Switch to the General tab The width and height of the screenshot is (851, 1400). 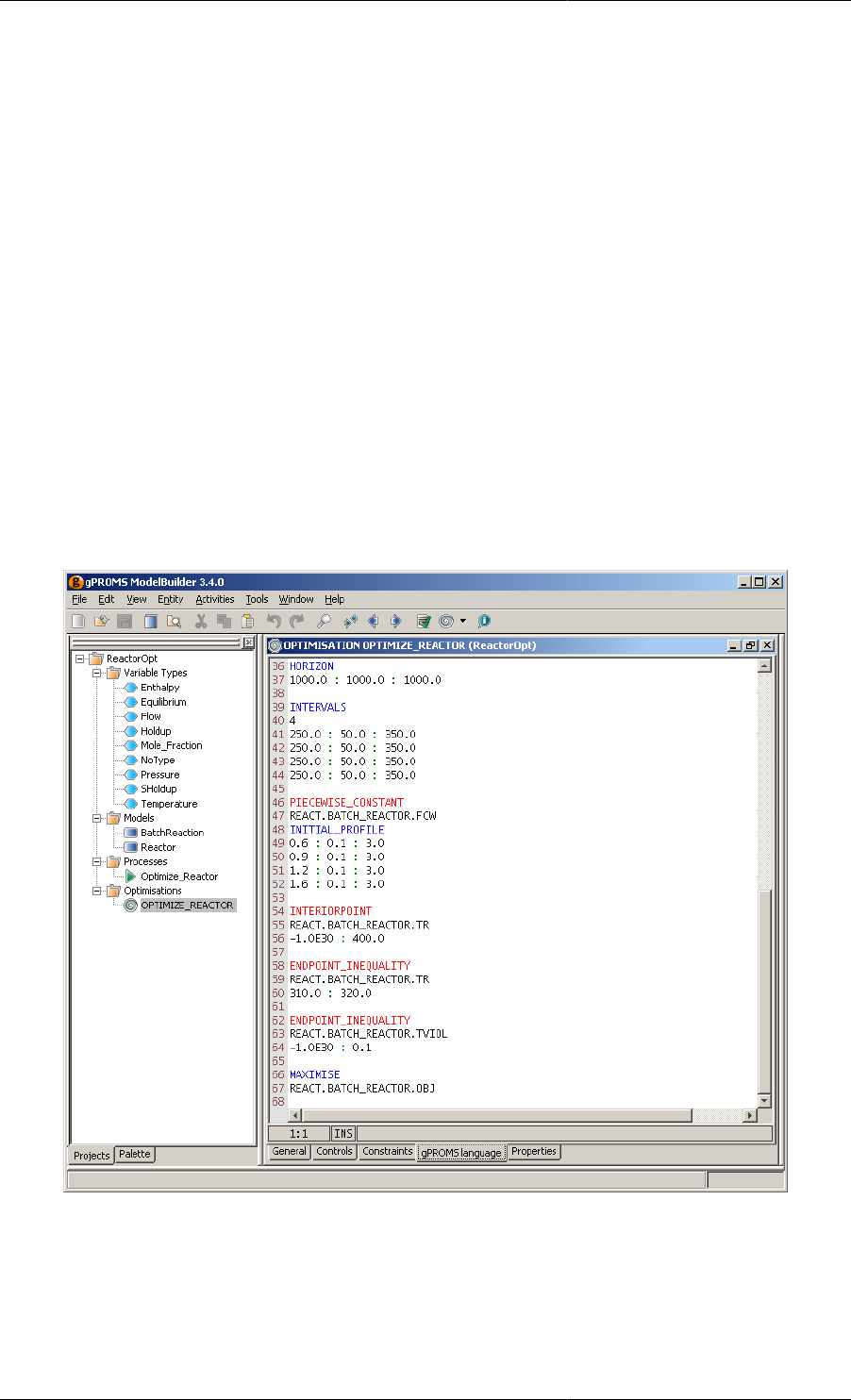point(289,1151)
